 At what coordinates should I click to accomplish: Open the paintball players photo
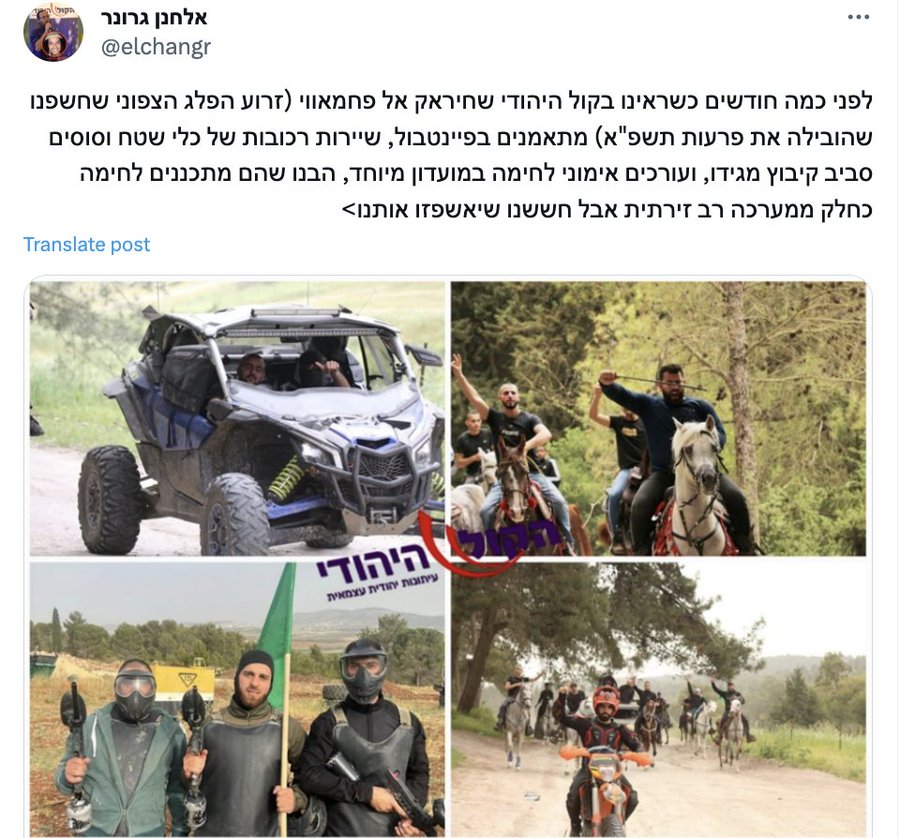pyautogui.click(x=237, y=699)
